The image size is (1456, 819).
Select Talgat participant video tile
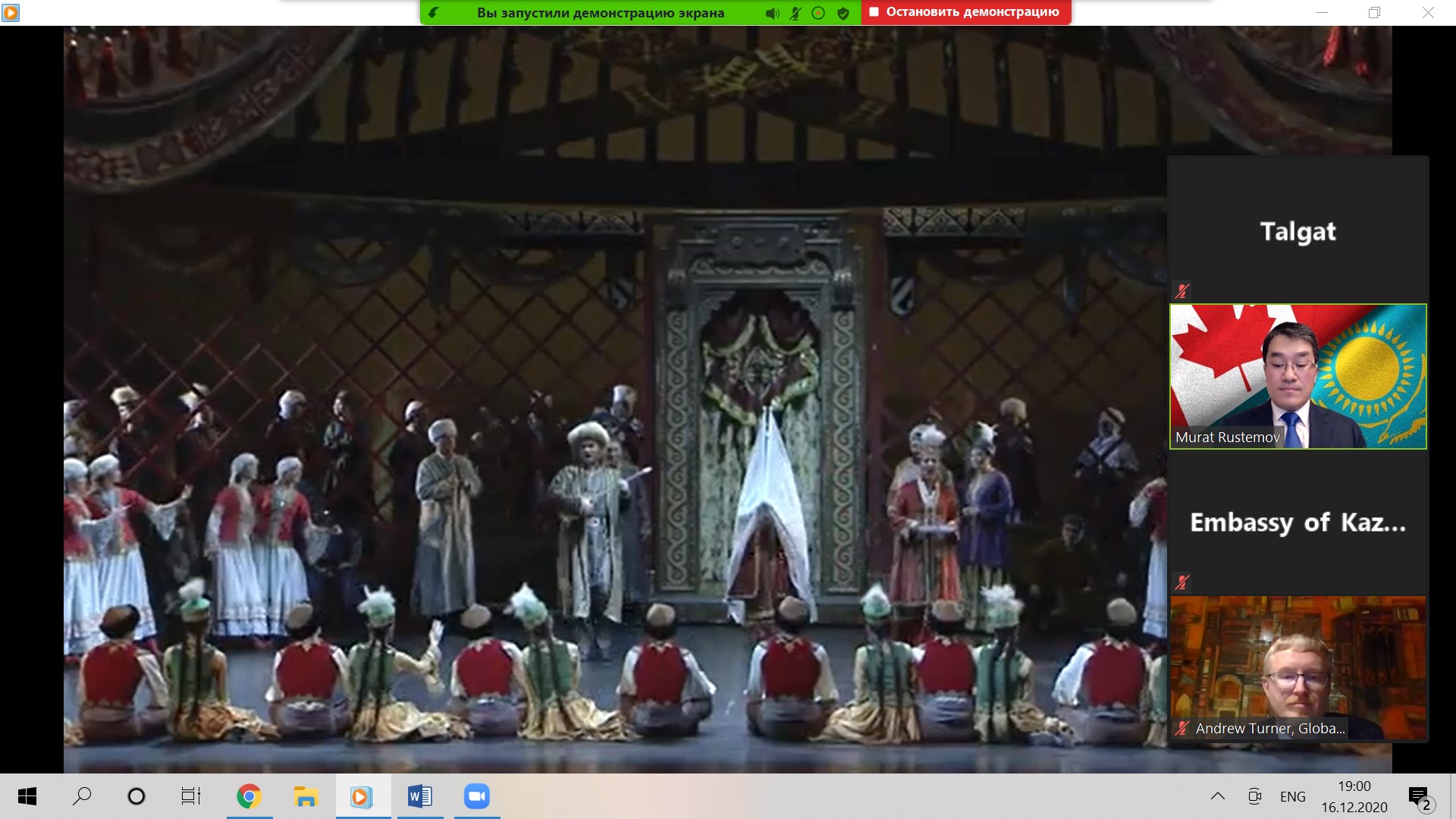pyautogui.click(x=1298, y=230)
